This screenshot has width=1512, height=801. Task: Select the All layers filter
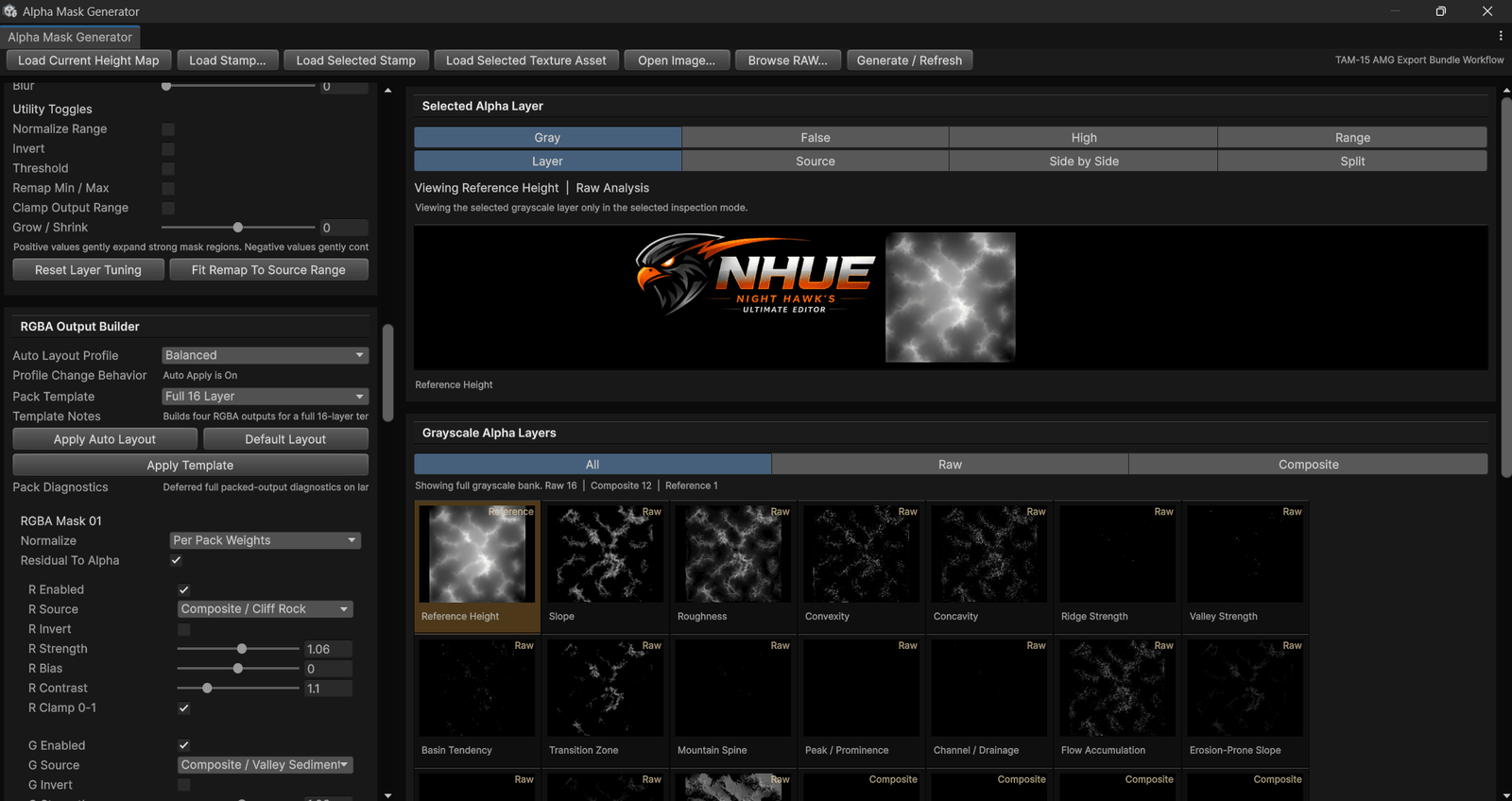pos(593,465)
